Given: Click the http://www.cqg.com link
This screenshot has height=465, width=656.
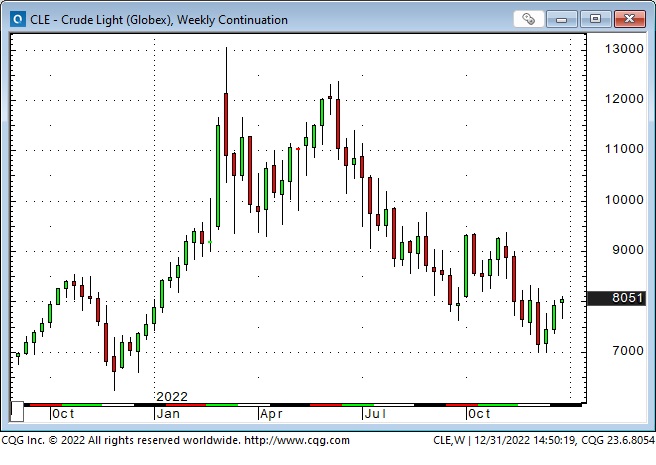Looking at the screenshot, I should coord(297,440).
